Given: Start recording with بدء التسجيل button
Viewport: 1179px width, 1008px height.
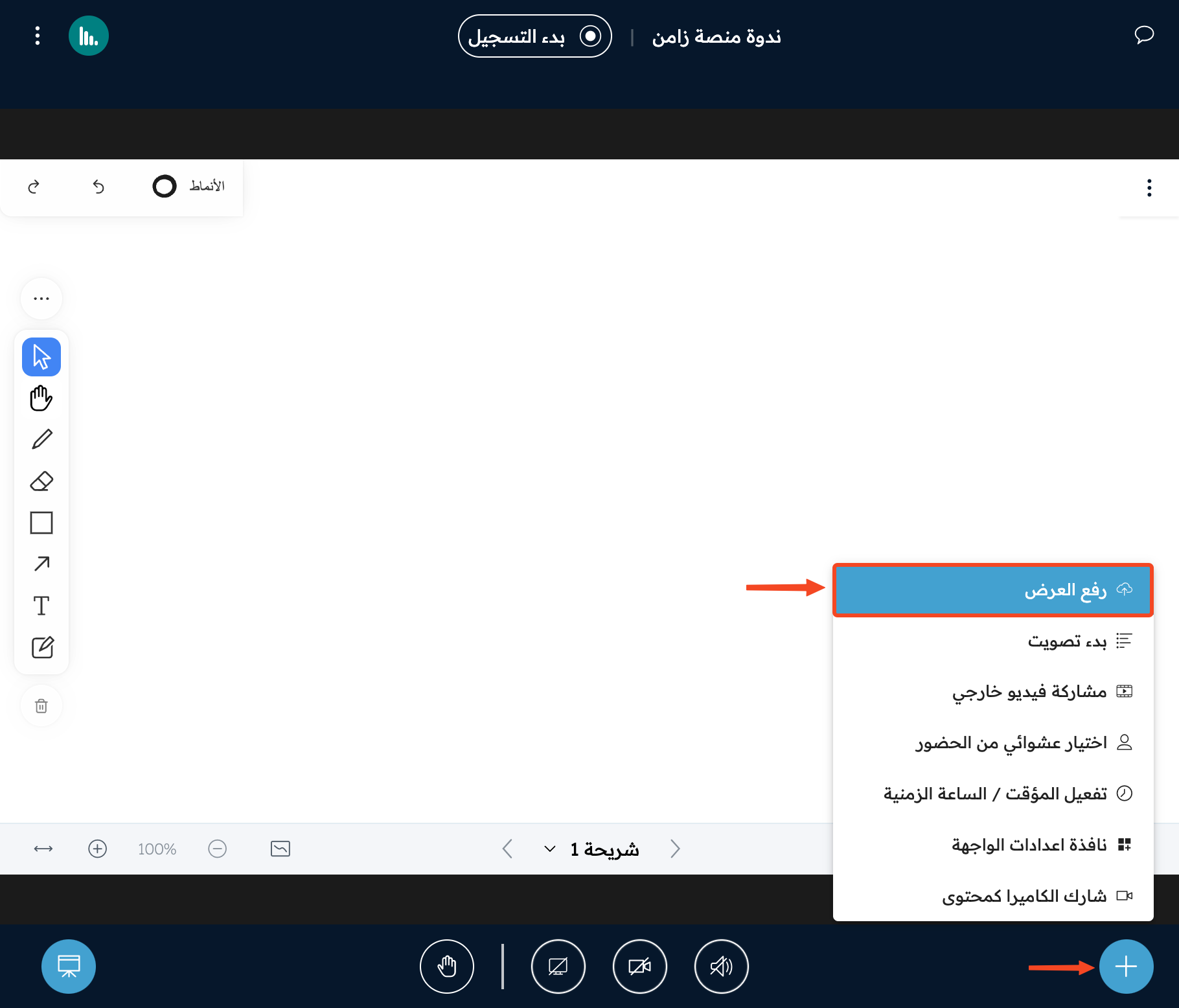Looking at the screenshot, I should (535, 36).
